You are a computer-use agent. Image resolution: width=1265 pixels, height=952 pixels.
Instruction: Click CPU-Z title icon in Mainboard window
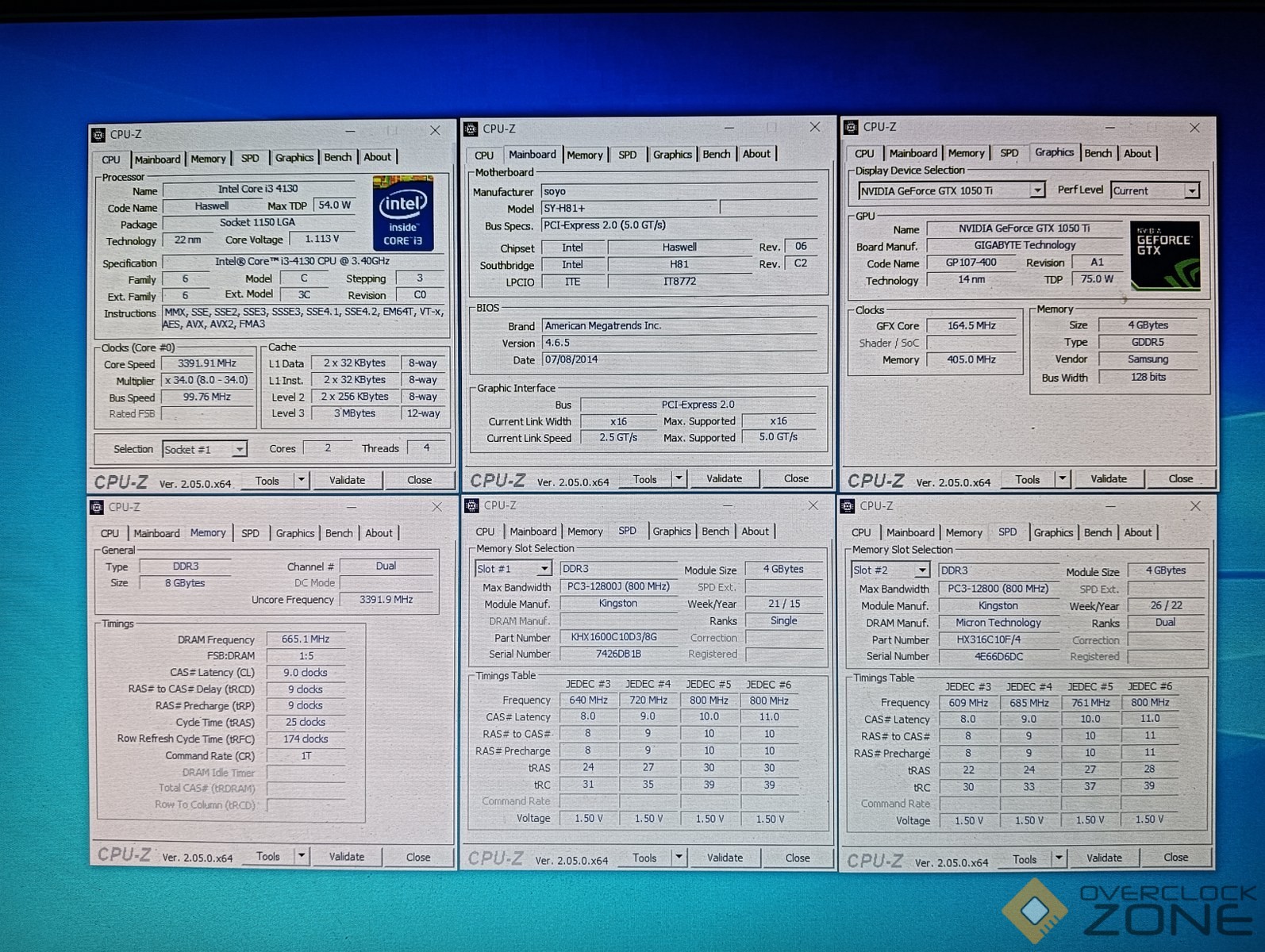click(x=471, y=129)
